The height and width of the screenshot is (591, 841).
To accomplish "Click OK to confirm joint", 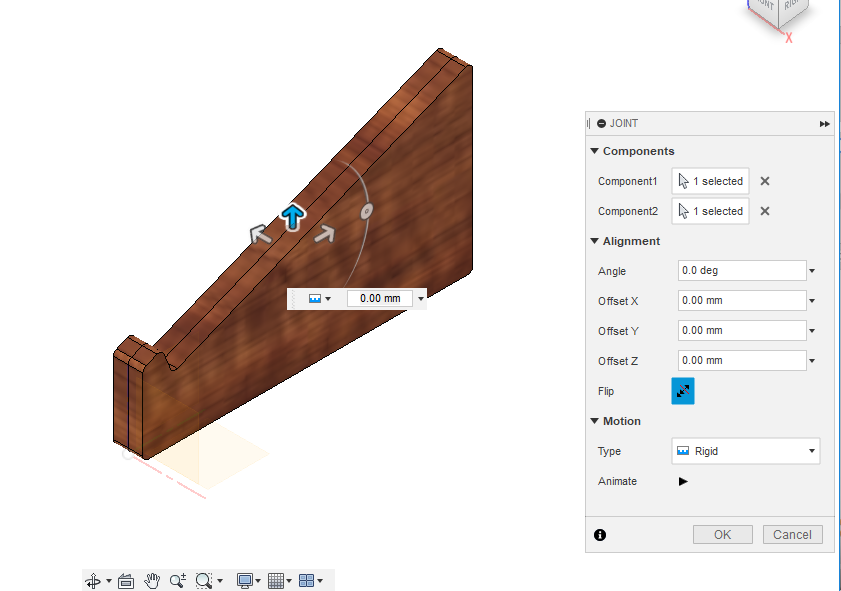I will click(x=722, y=535).
